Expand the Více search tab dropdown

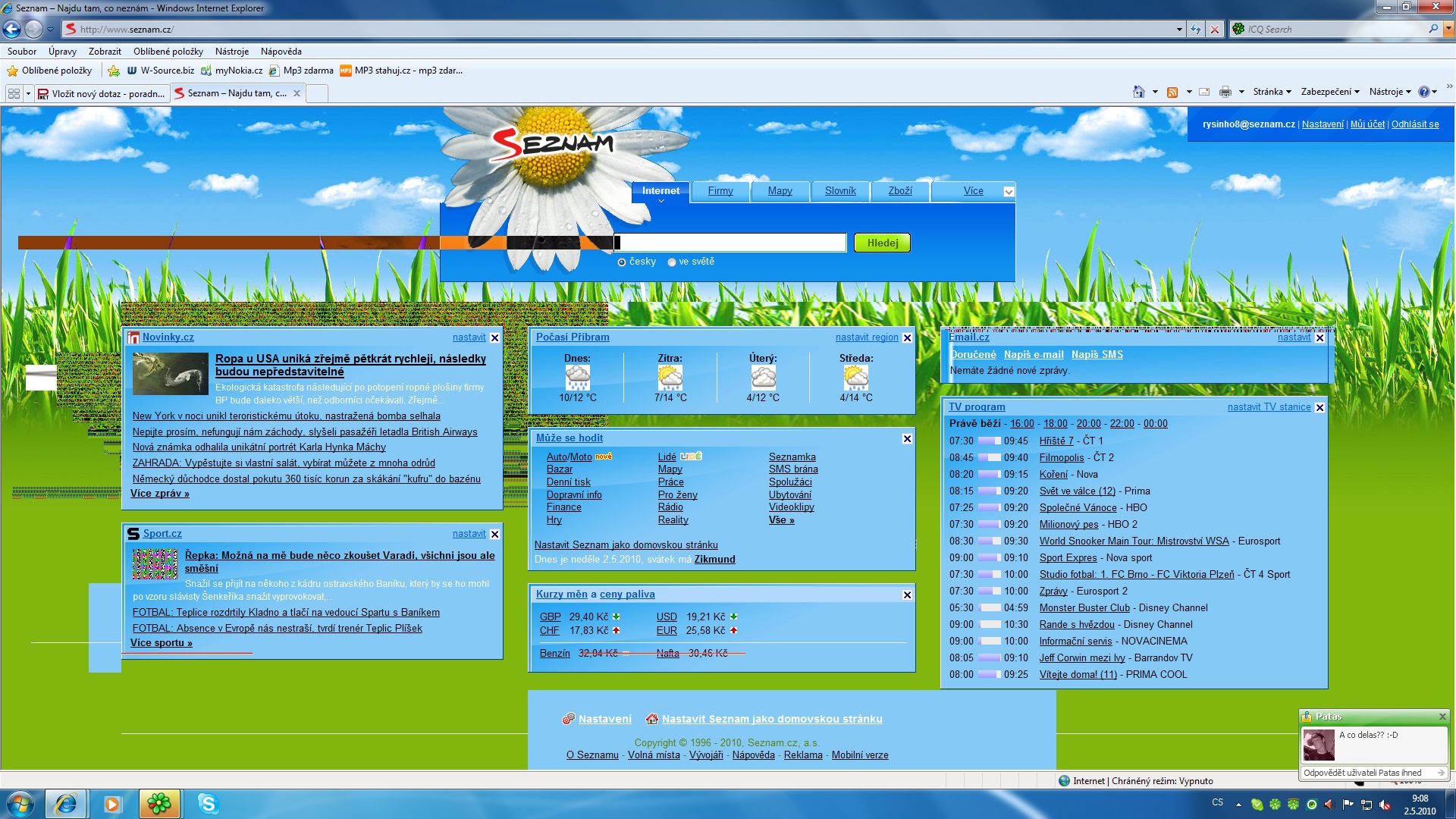1009,192
